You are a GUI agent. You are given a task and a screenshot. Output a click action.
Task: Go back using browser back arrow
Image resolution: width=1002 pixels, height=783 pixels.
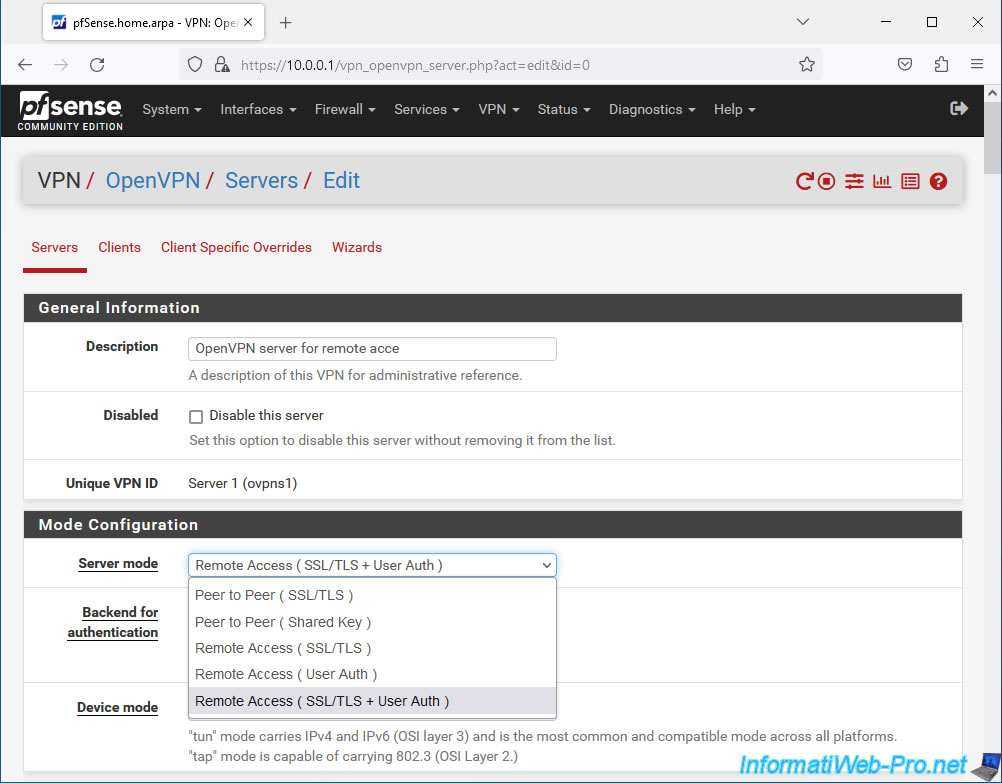(x=25, y=65)
